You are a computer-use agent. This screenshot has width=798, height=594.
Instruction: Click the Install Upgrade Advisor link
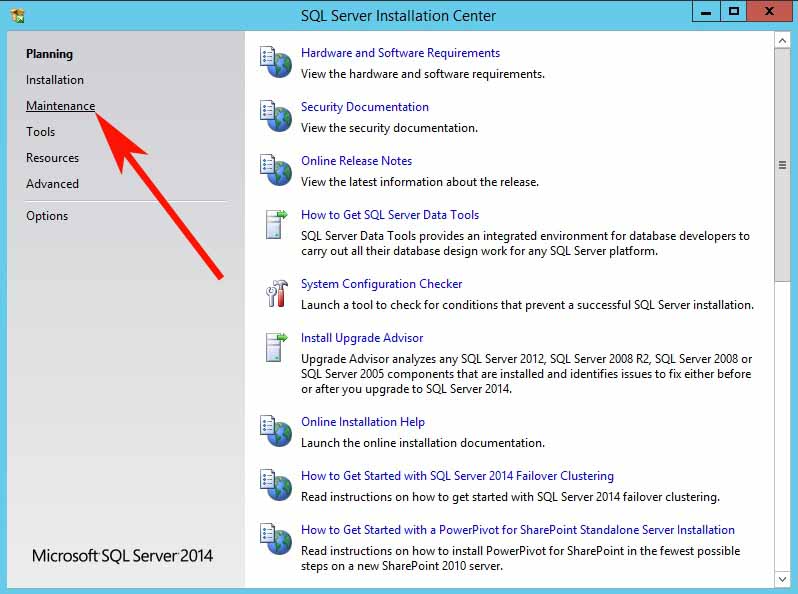click(362, 338)
